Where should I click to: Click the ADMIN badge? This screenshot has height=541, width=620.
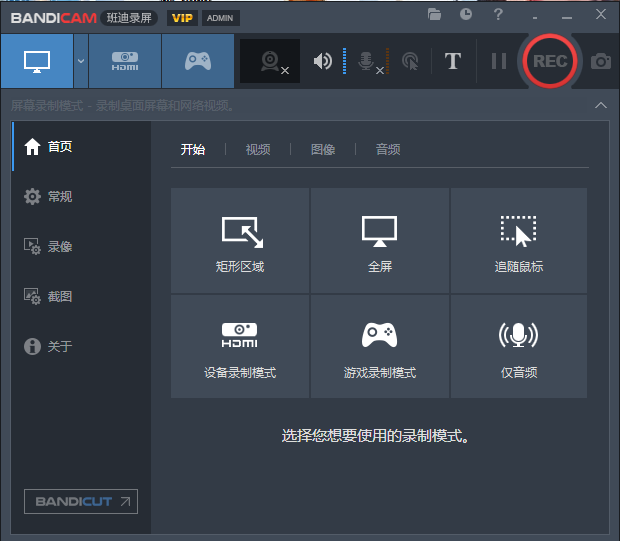point(220,18)
